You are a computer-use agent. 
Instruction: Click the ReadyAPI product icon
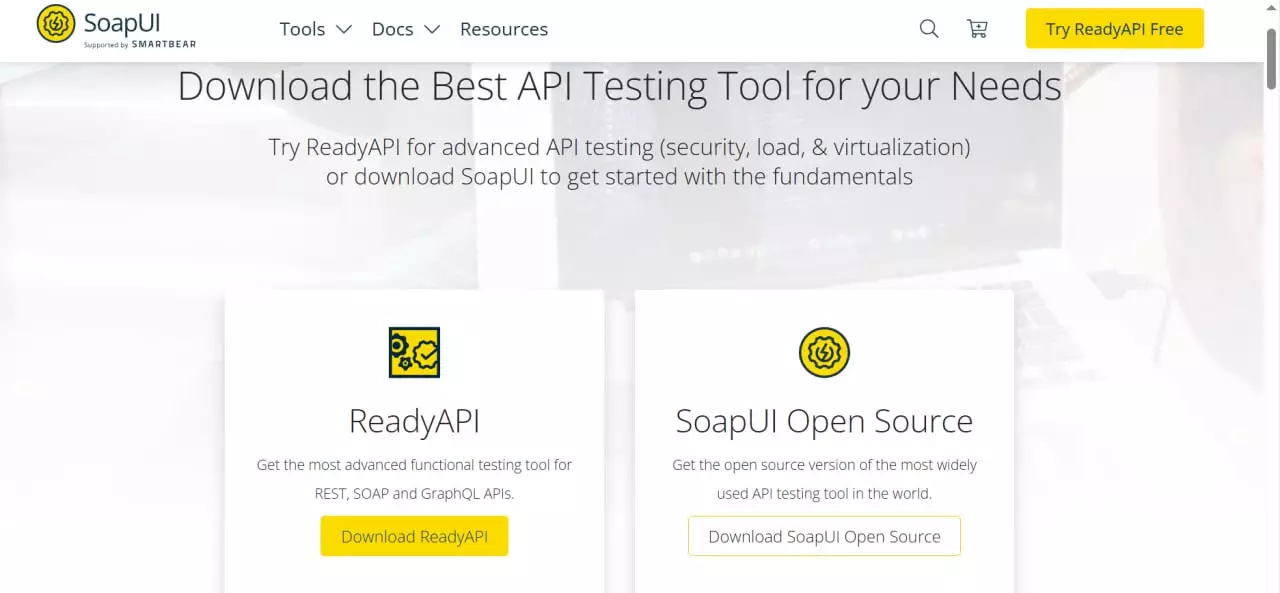[x=414, y=352]
